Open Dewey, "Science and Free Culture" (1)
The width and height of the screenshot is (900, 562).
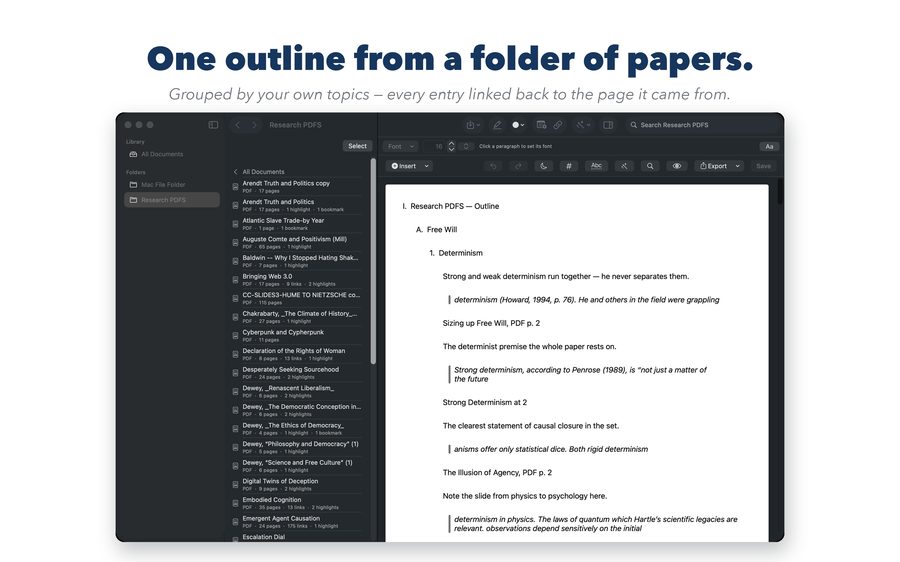pyautogui.click(x=297, y=466)
